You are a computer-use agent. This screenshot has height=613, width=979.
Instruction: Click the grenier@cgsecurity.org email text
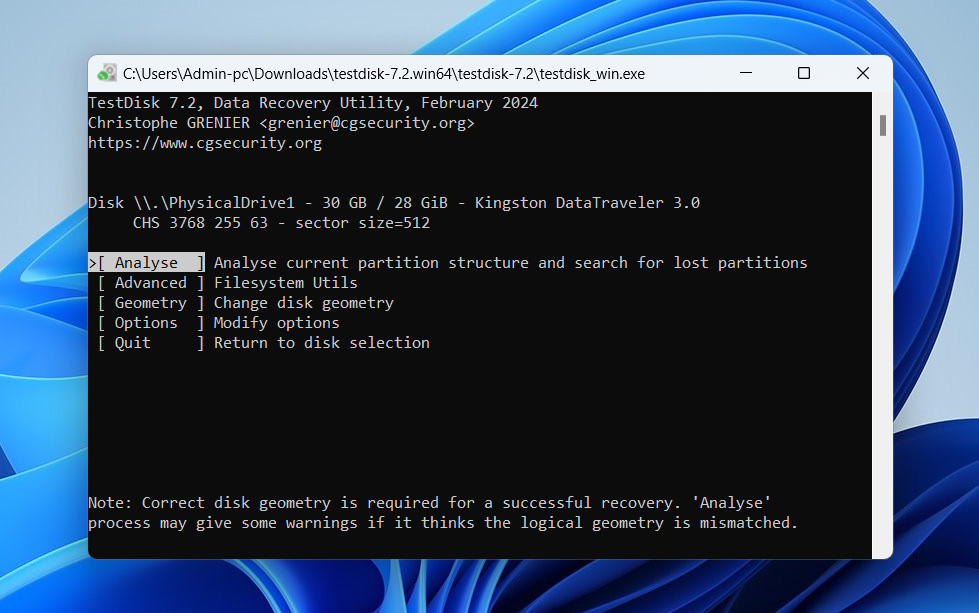[x=367, y=123]
